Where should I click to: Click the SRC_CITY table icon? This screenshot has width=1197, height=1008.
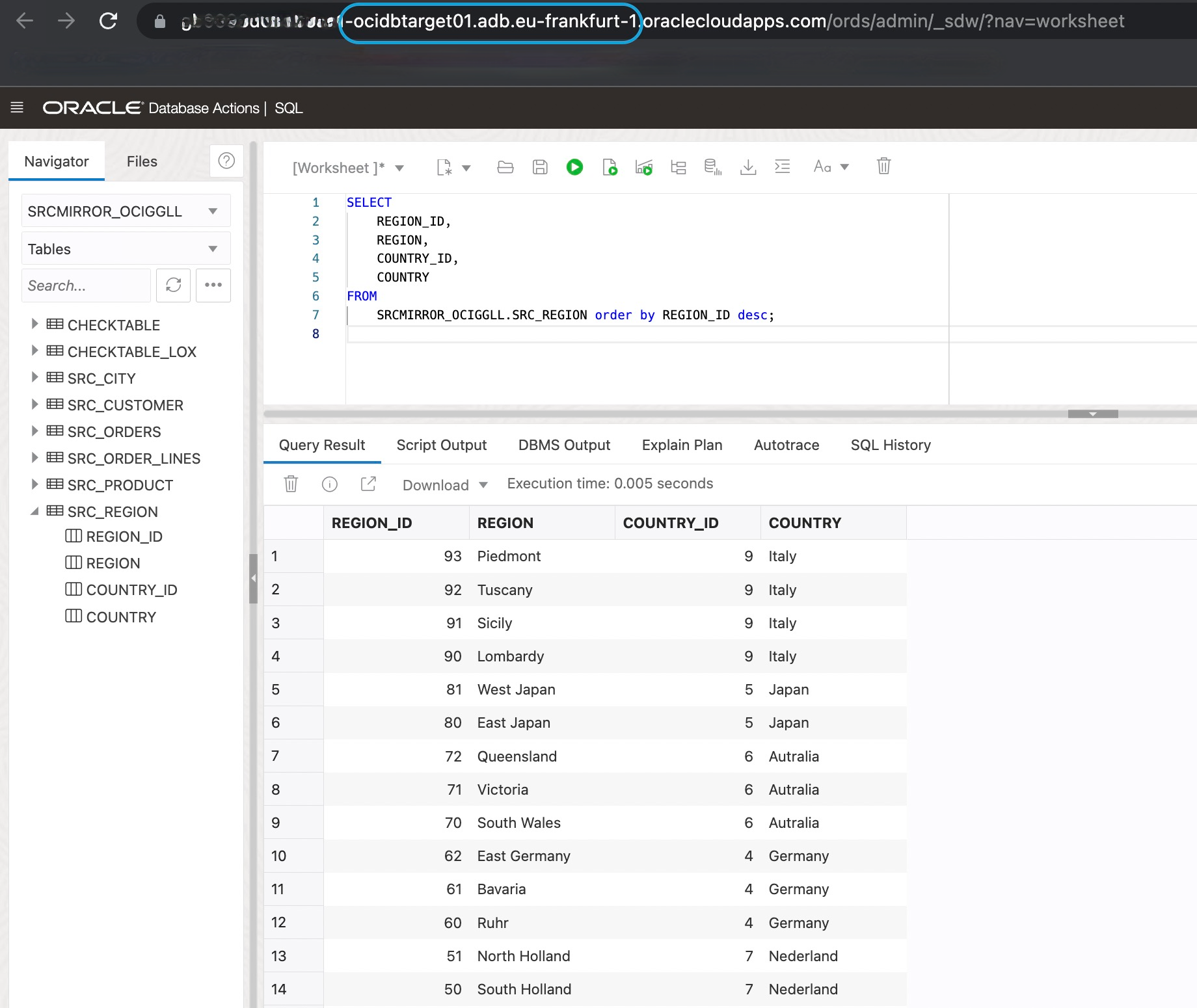coord(55,377)
